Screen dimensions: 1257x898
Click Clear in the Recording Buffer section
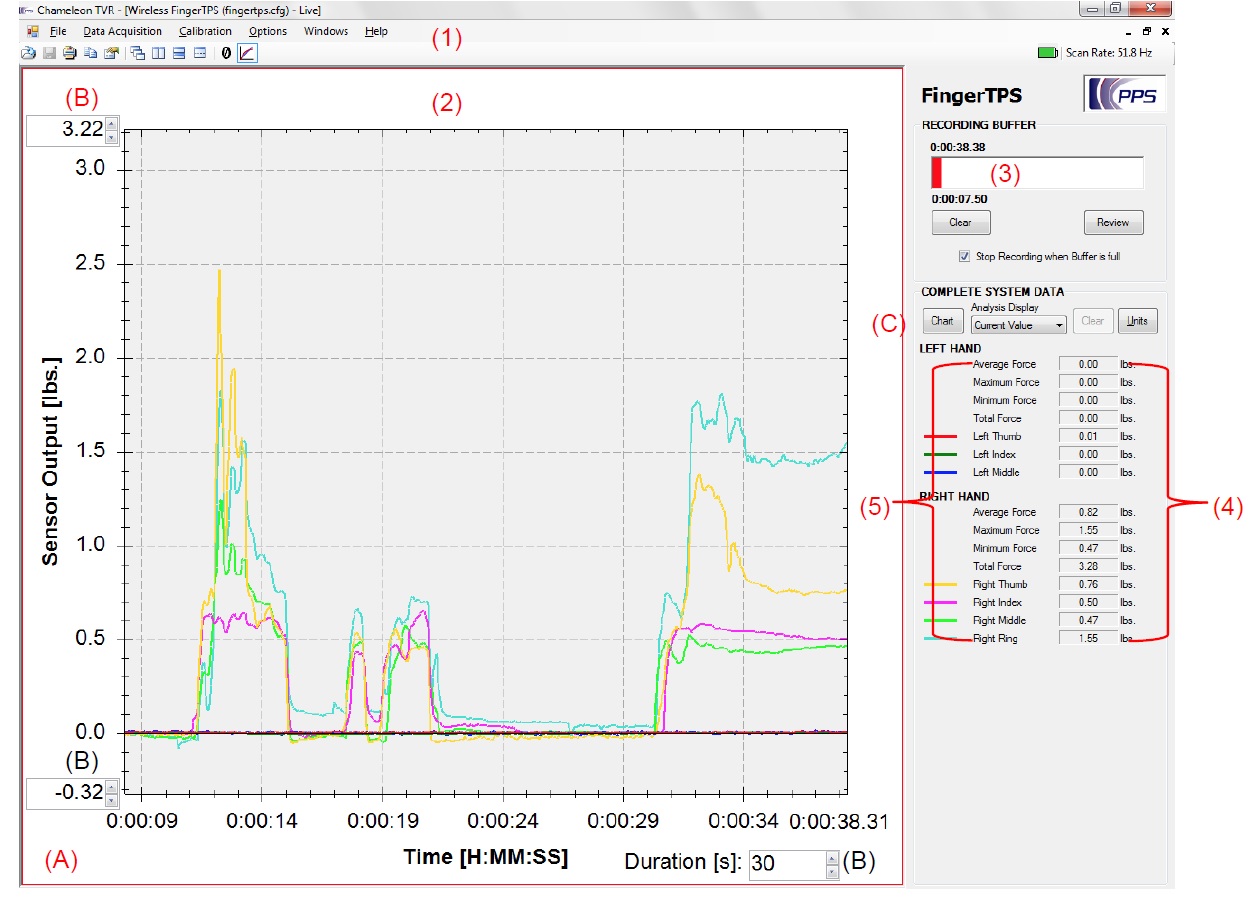(960, 222)
